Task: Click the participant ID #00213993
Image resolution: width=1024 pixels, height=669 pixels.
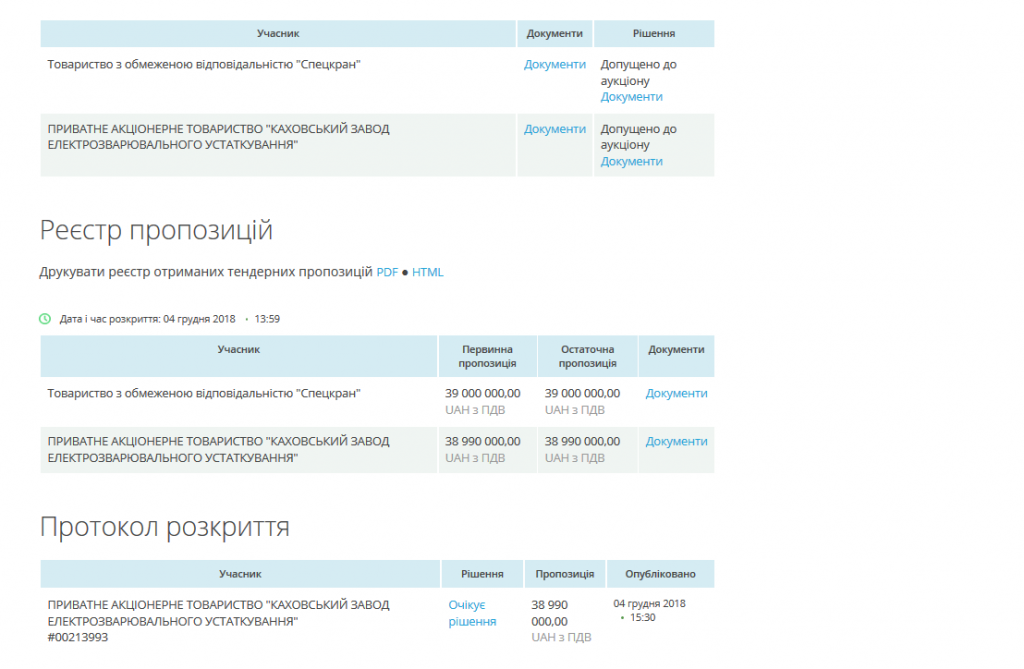Action: 78,637
